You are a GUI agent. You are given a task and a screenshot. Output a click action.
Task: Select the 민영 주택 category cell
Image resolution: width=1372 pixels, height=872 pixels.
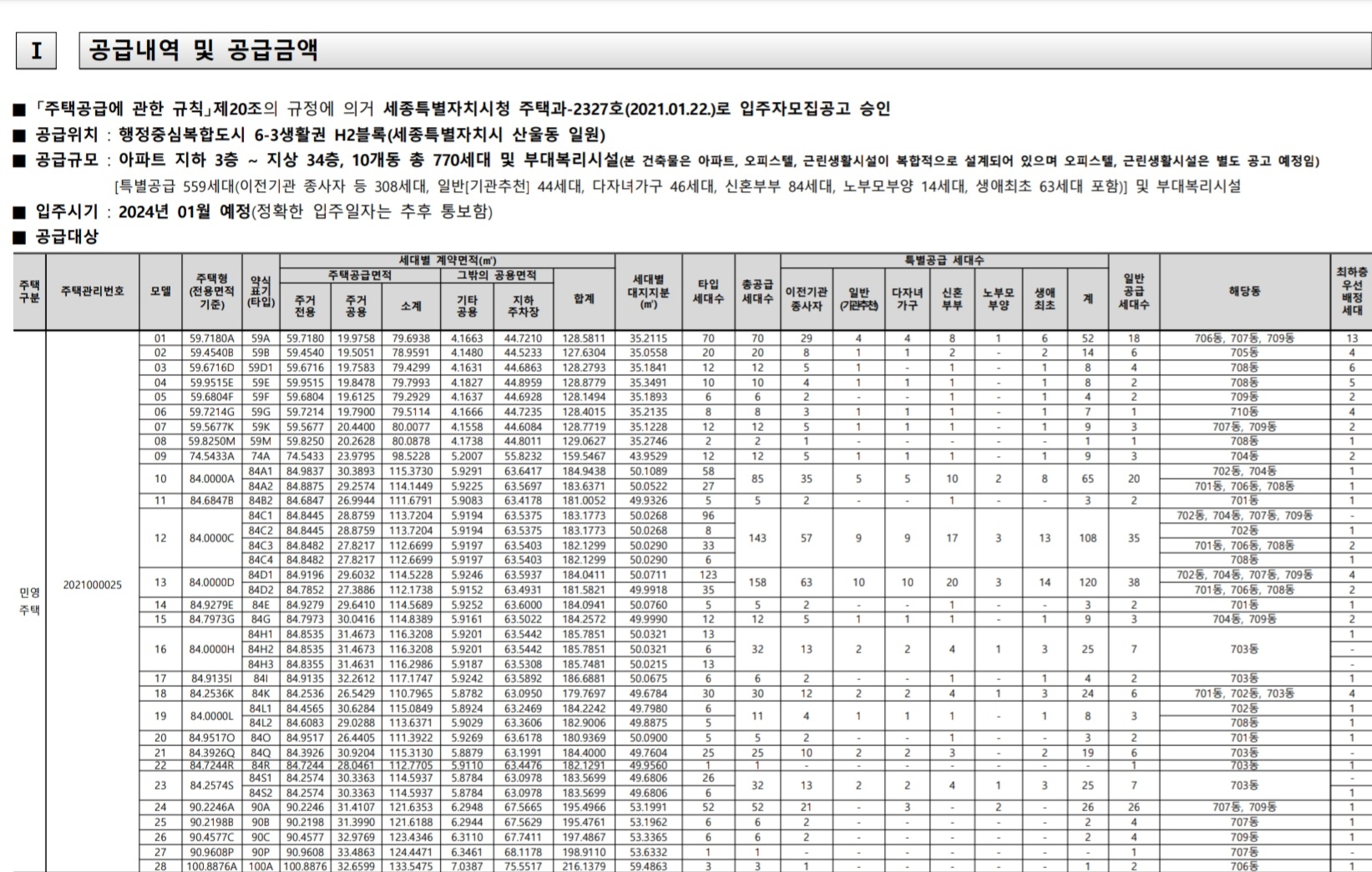tap(29, 601)
